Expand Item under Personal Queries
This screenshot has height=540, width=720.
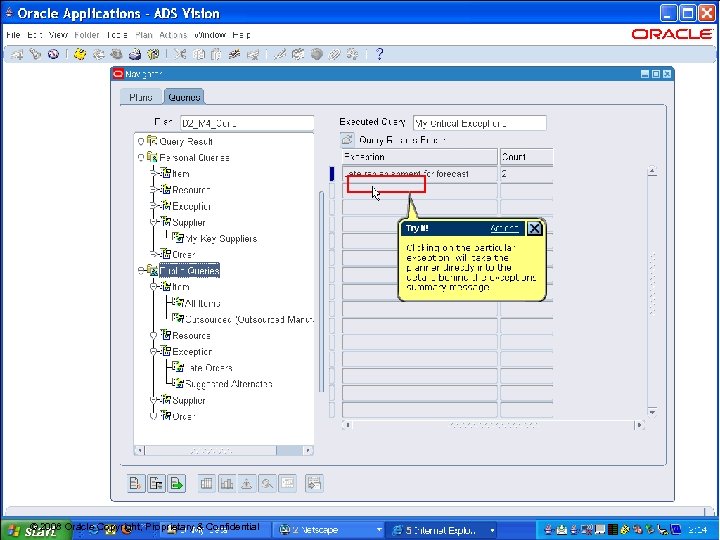point(154,174)
